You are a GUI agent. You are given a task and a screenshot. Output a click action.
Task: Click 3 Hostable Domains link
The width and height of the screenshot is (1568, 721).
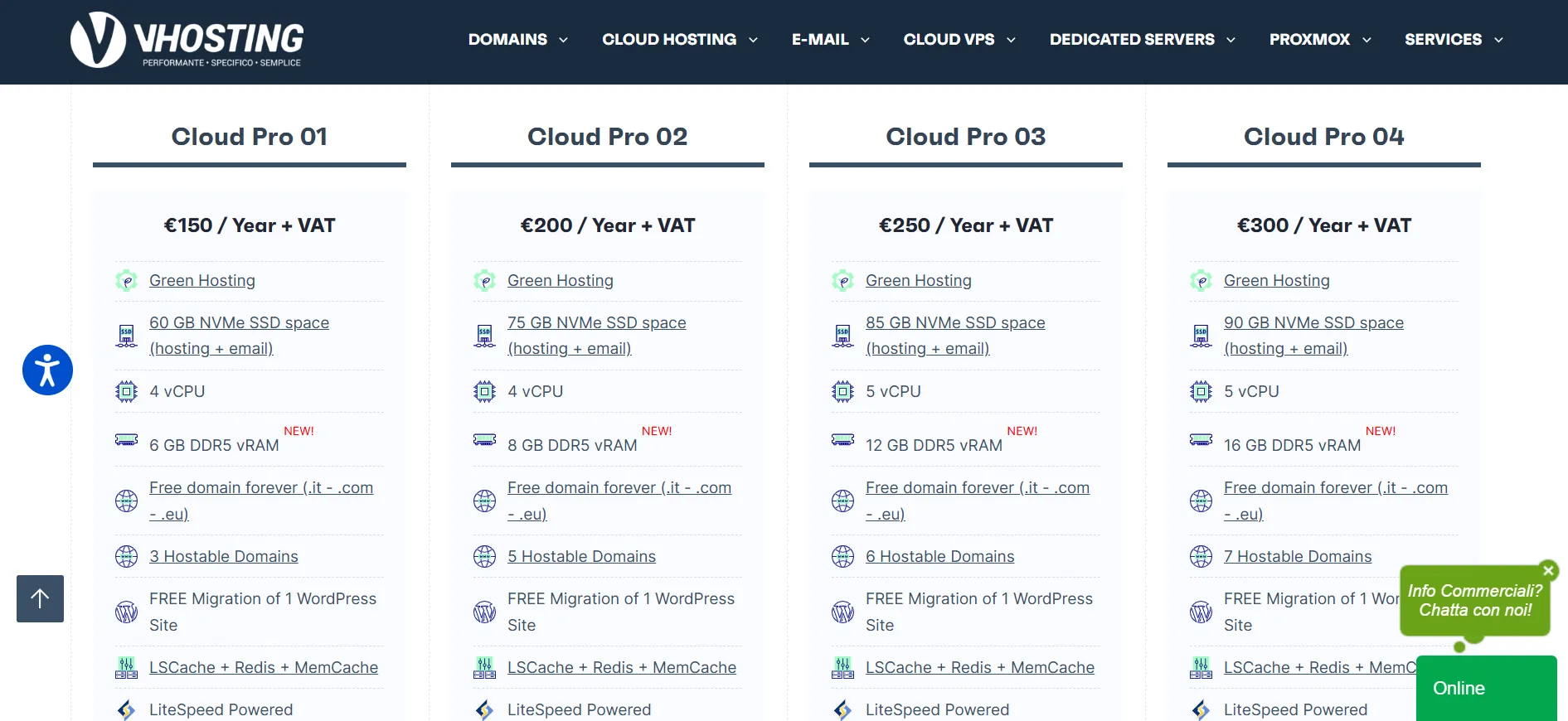pyautogui.click(x=224, y=556)
